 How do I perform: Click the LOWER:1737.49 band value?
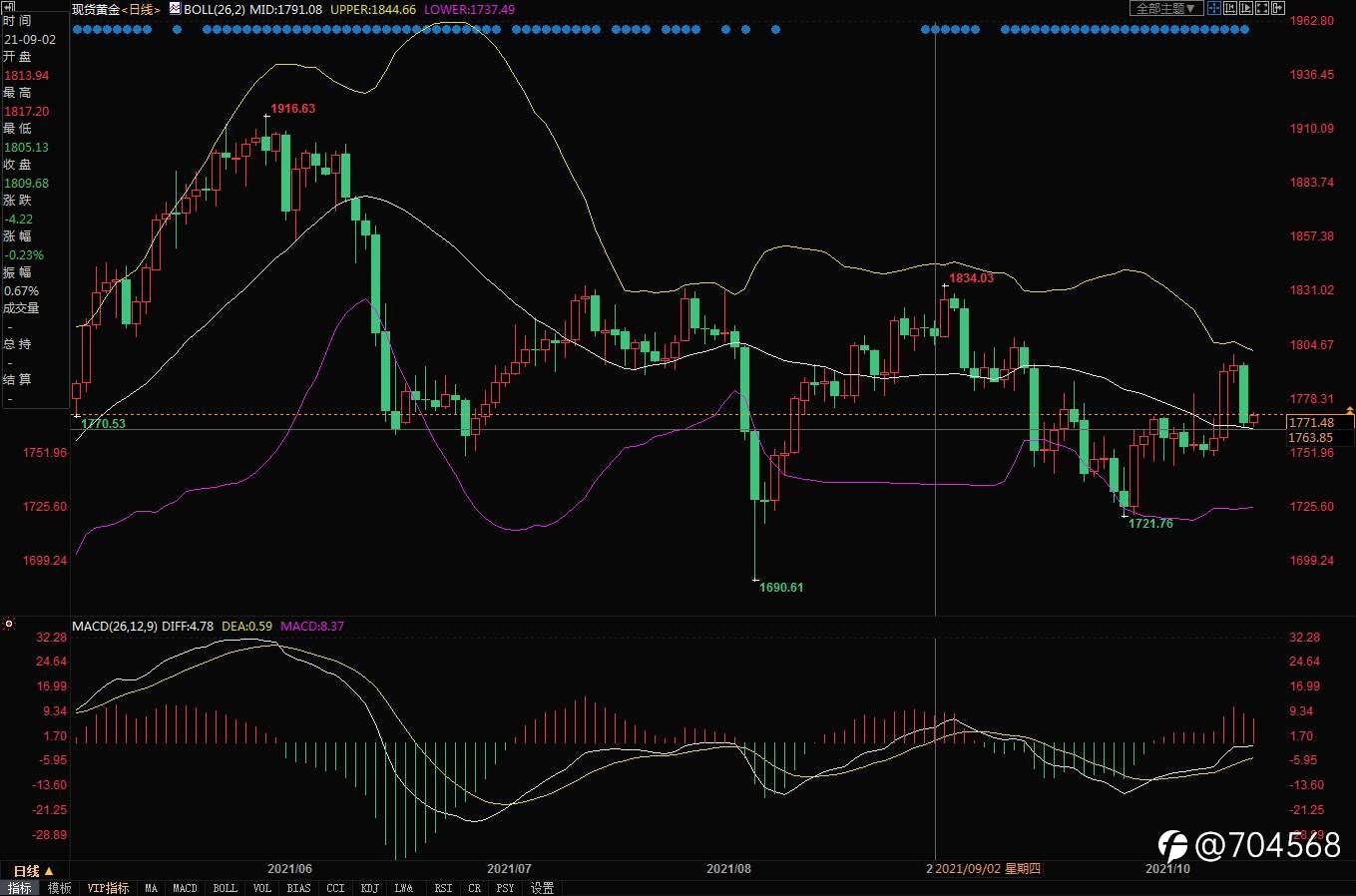point(469,9)
